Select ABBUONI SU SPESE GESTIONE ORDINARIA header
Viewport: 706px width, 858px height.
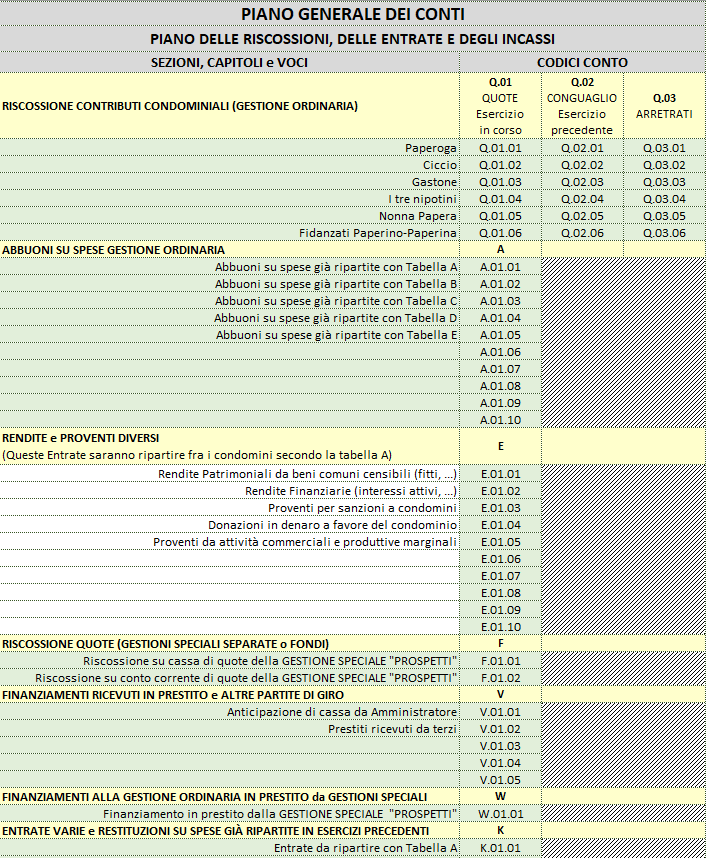229,250
